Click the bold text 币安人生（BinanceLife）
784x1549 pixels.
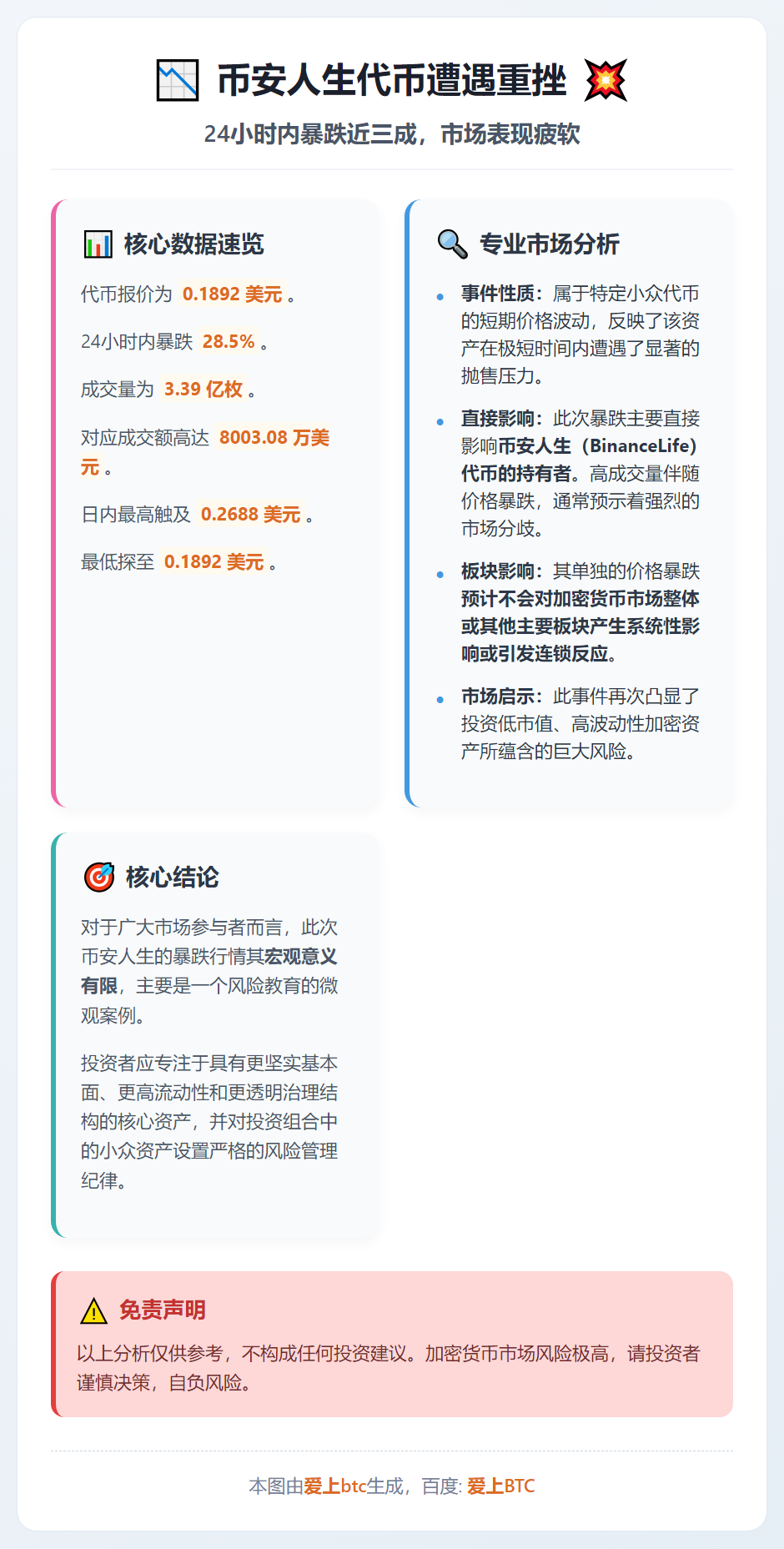tap(597, 446)
